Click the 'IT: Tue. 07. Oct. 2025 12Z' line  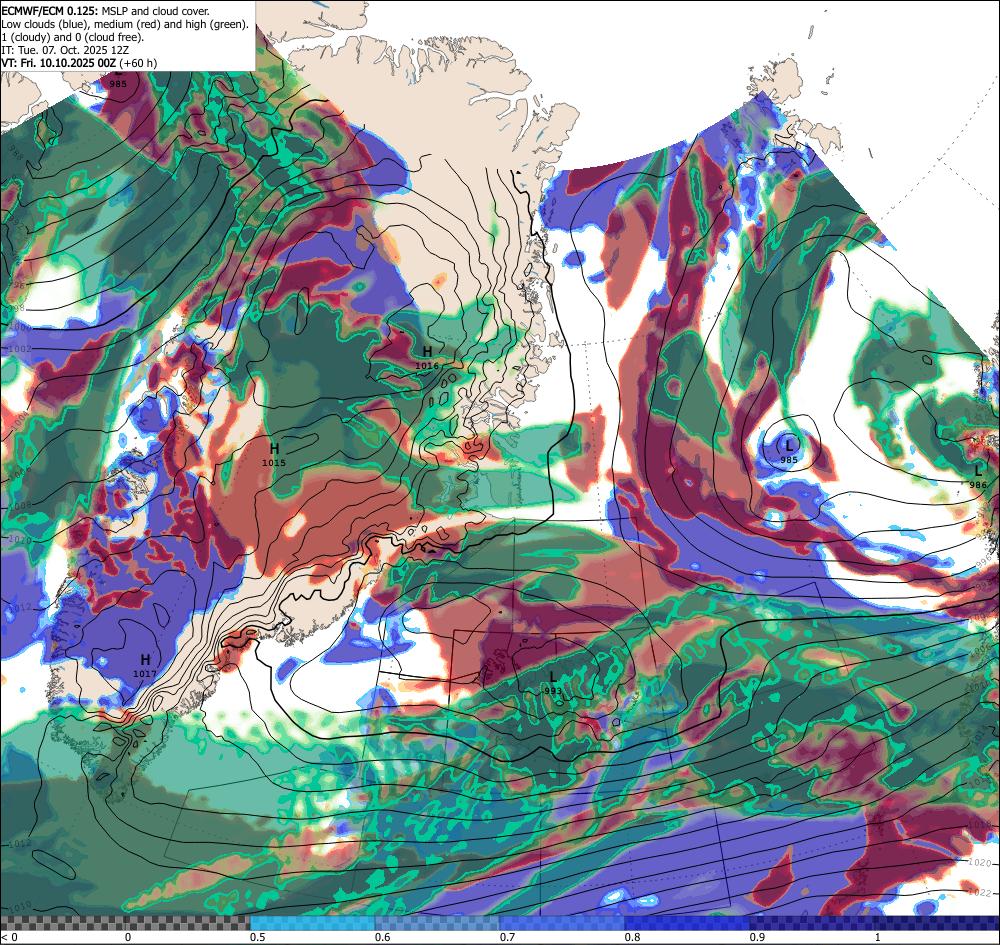click(x=65, y=50)
